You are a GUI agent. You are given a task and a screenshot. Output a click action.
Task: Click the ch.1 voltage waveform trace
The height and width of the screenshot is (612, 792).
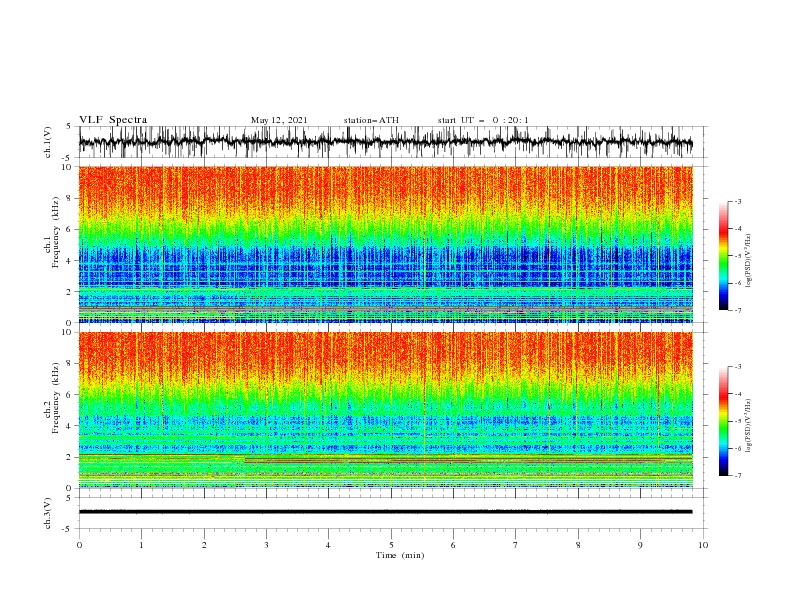(x=386, y=142)
